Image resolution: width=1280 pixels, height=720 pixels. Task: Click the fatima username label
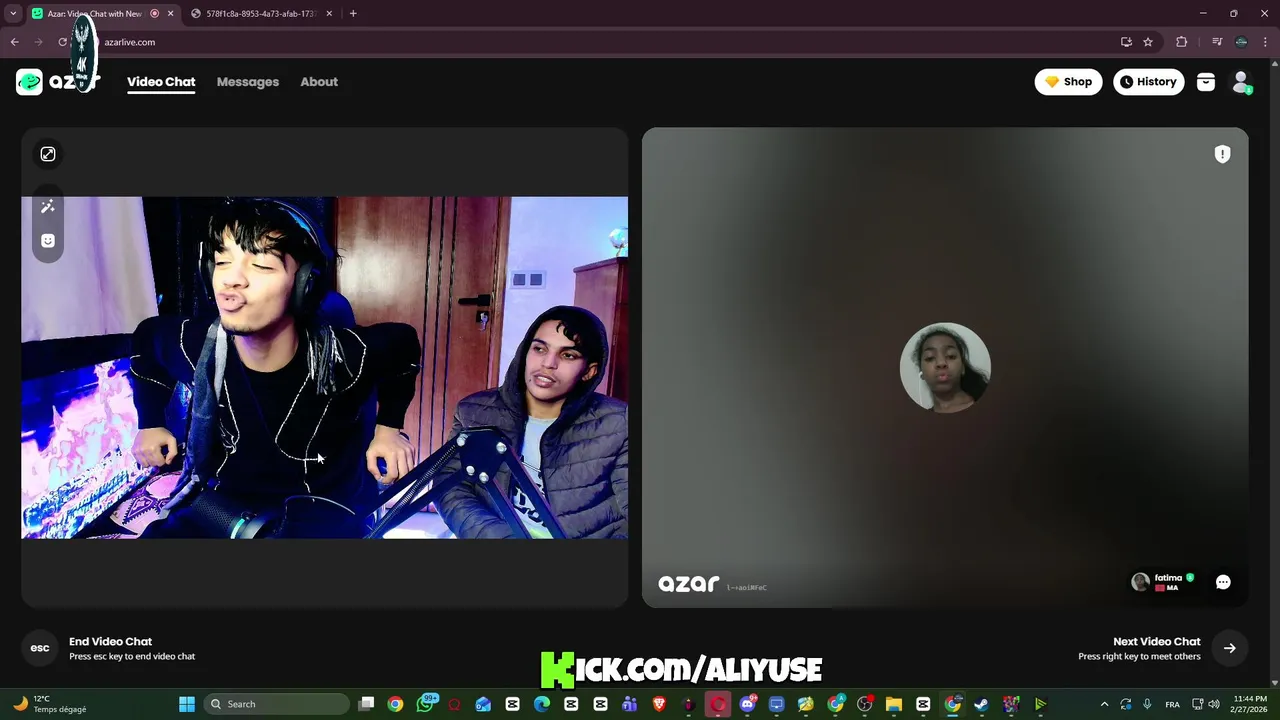click(1168, 577)
